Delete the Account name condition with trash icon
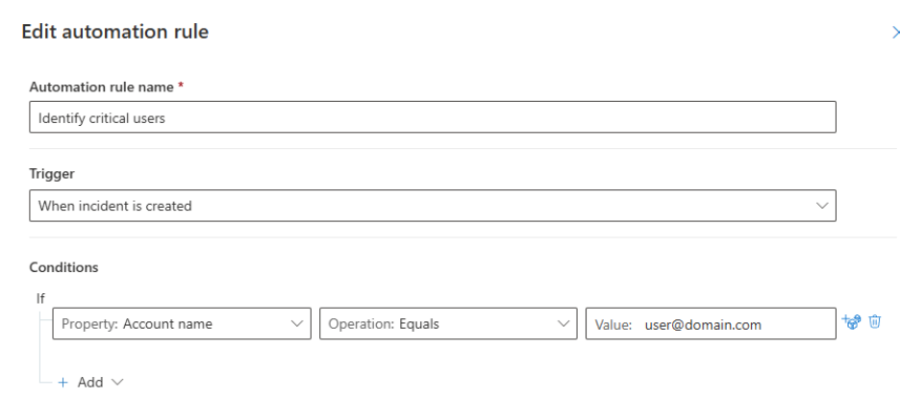The width and height of the screenshot is (900, 414). click(x=875, y=322)
